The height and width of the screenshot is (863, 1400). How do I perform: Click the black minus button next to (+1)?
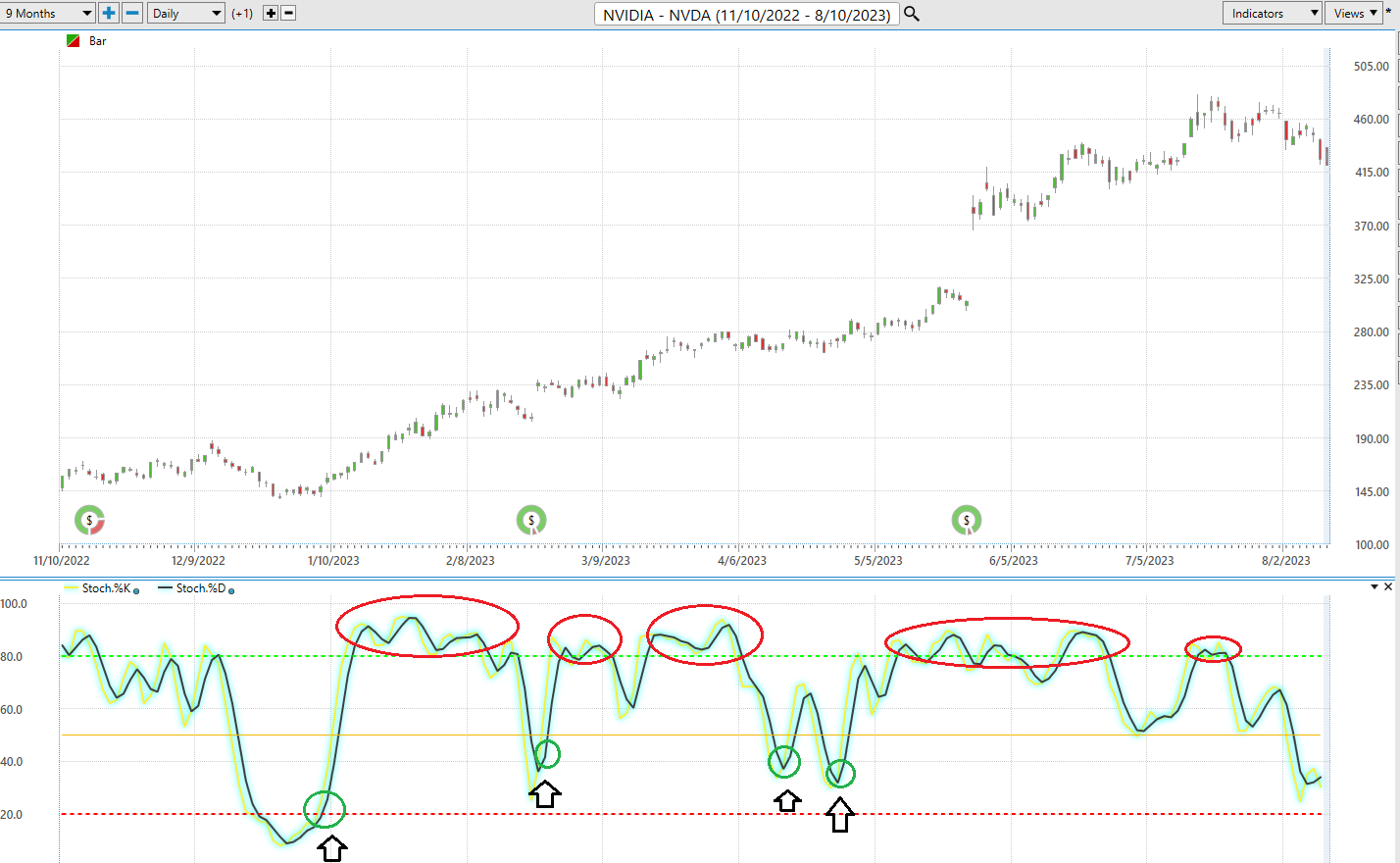point(288,13)
